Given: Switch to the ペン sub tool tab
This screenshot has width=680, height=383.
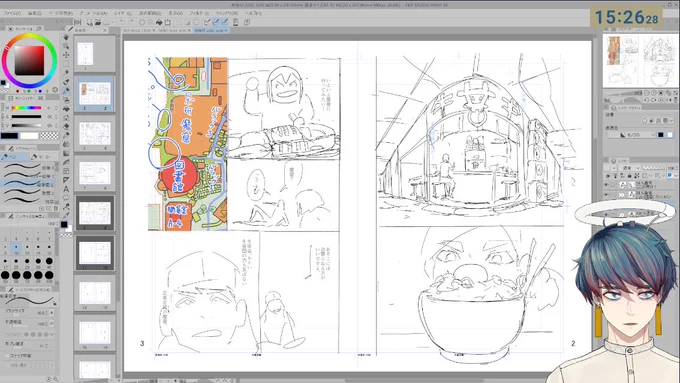Looking at the screenshot, I should coord(15,157).
